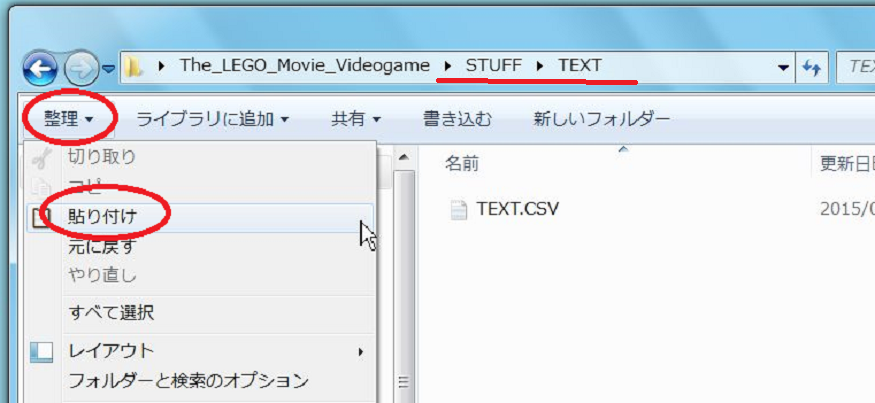Navigate to STUFF folder breadcrumb

[494, 66]
